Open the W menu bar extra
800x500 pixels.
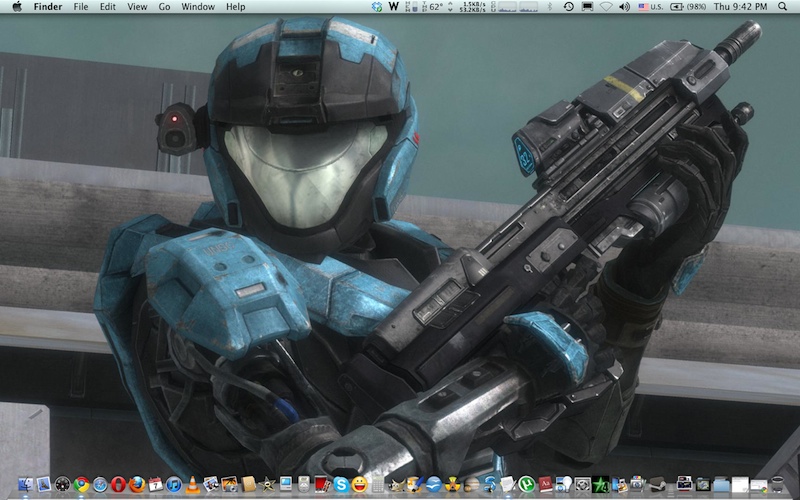[393, 7]
